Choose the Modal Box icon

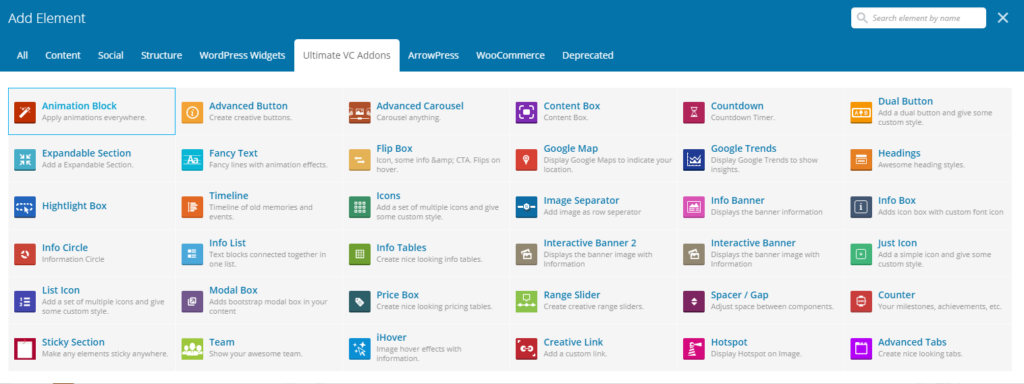(192, 301)
